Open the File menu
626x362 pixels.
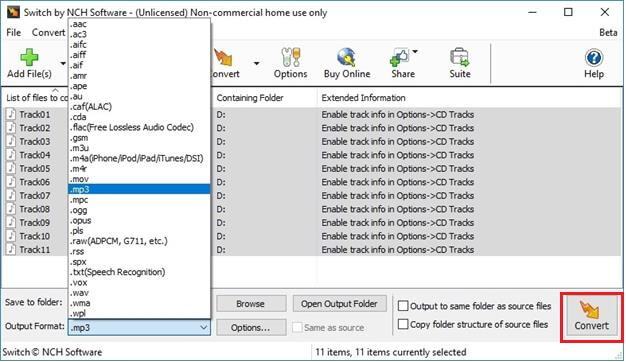[x=14, y=32]
